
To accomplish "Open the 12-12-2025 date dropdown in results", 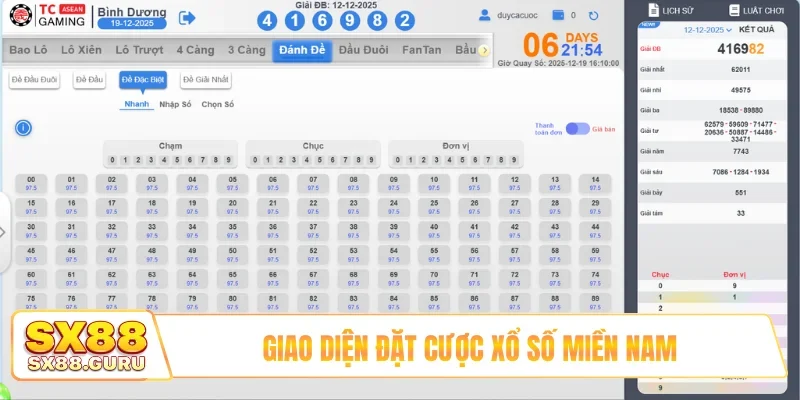I will coord(708,30).
